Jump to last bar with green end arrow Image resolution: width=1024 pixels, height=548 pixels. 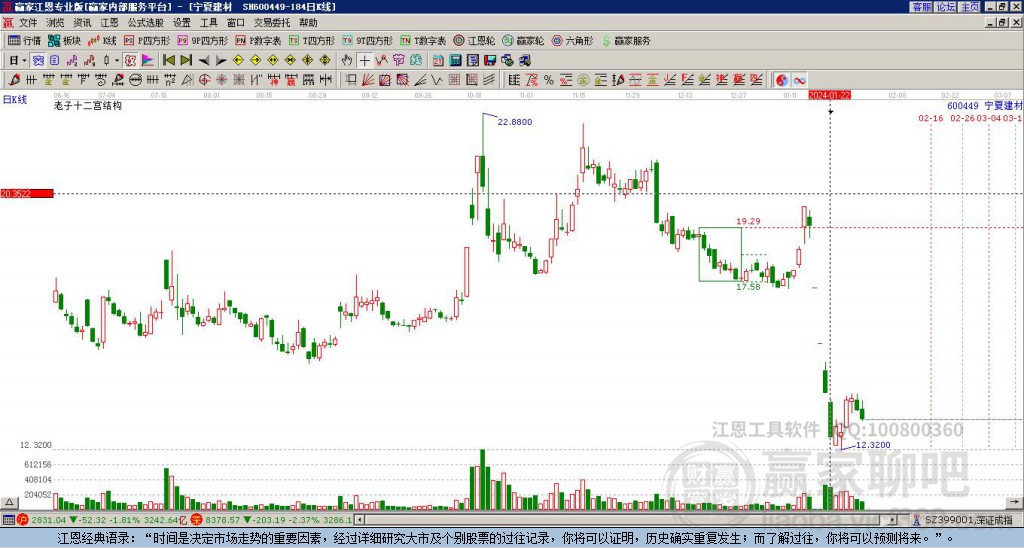[x=186, y=61]
